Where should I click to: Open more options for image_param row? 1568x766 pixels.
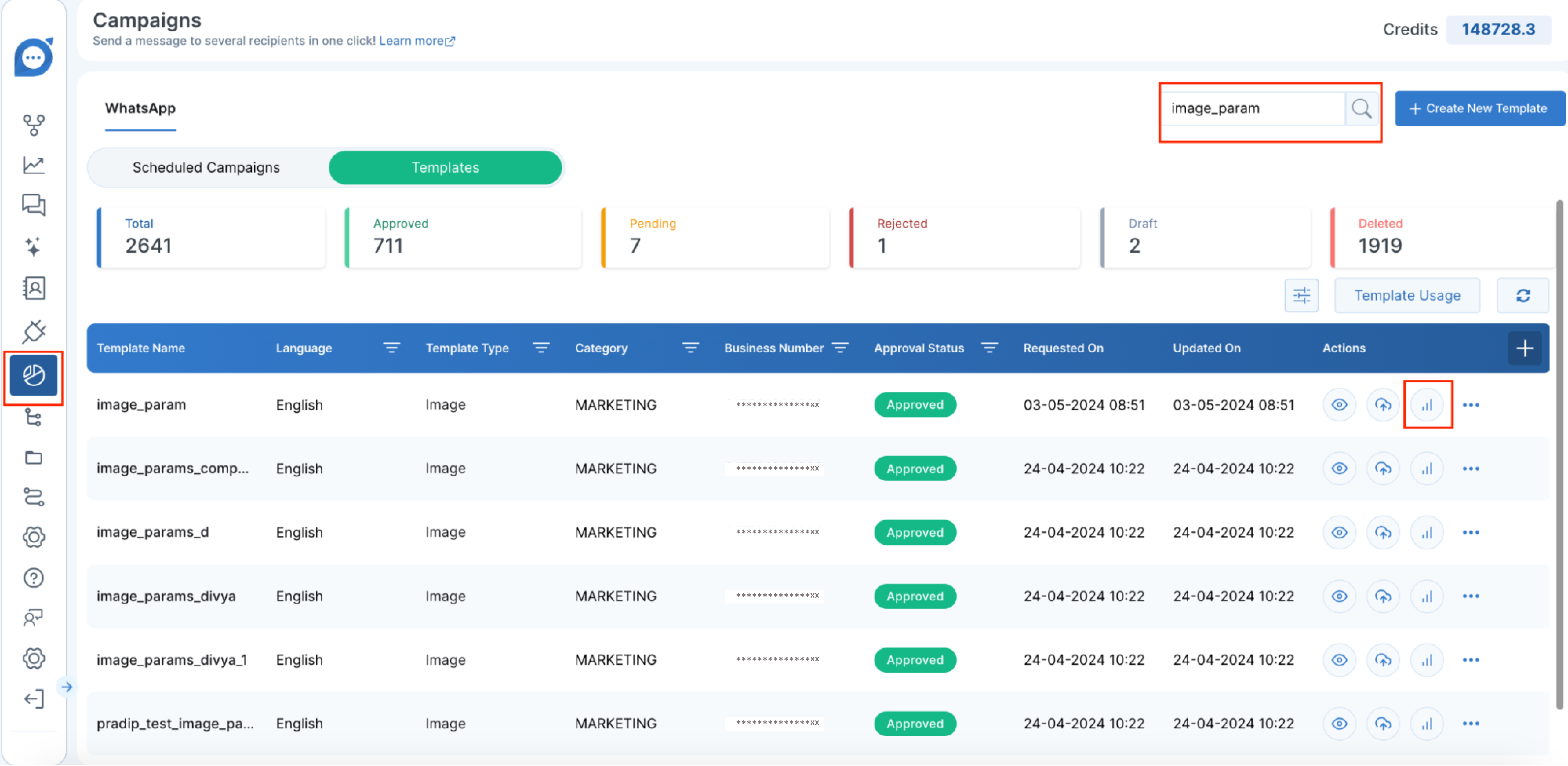tap(1471, 405)
